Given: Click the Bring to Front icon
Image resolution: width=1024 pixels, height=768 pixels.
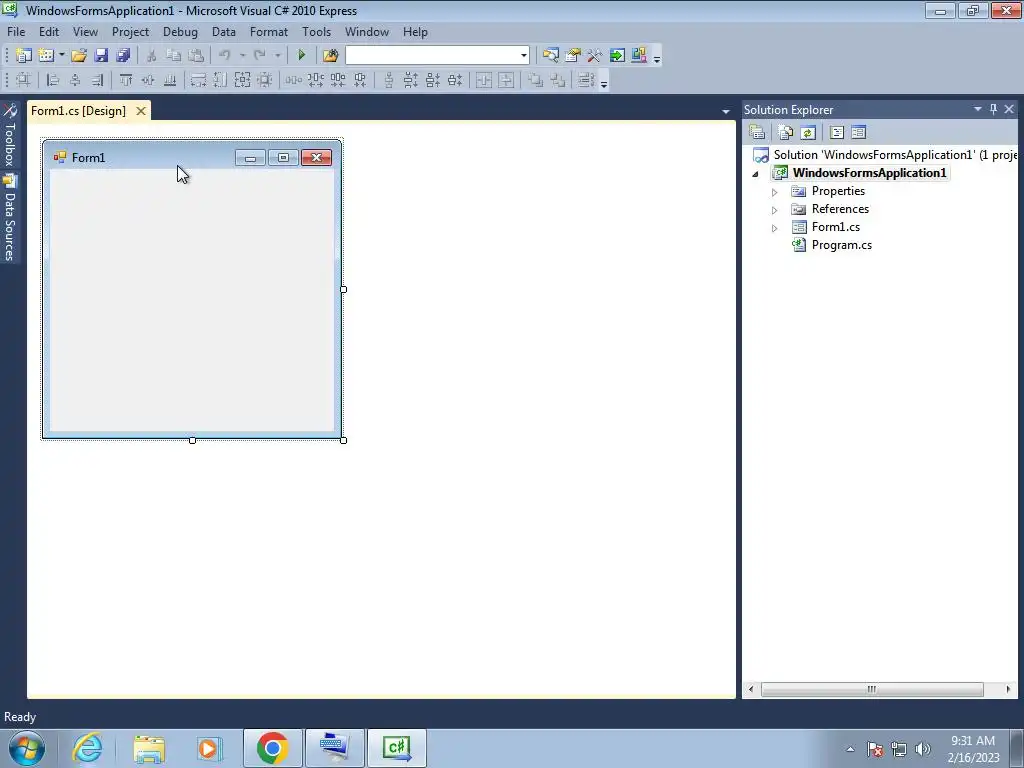Looking at the screenshot, I should pyautogui.click(x=536, y=80).
